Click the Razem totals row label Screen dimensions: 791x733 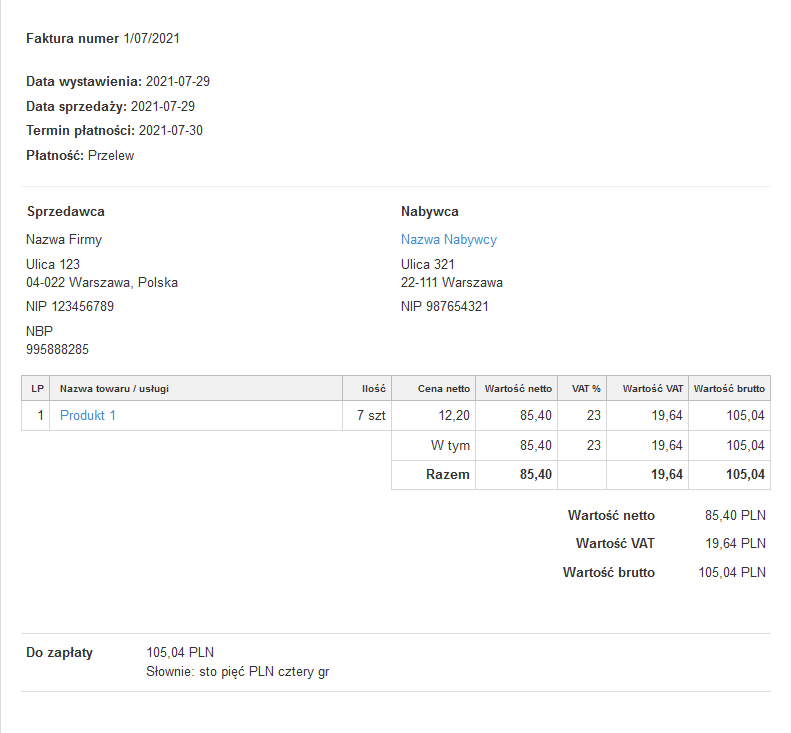coord(447,475)
